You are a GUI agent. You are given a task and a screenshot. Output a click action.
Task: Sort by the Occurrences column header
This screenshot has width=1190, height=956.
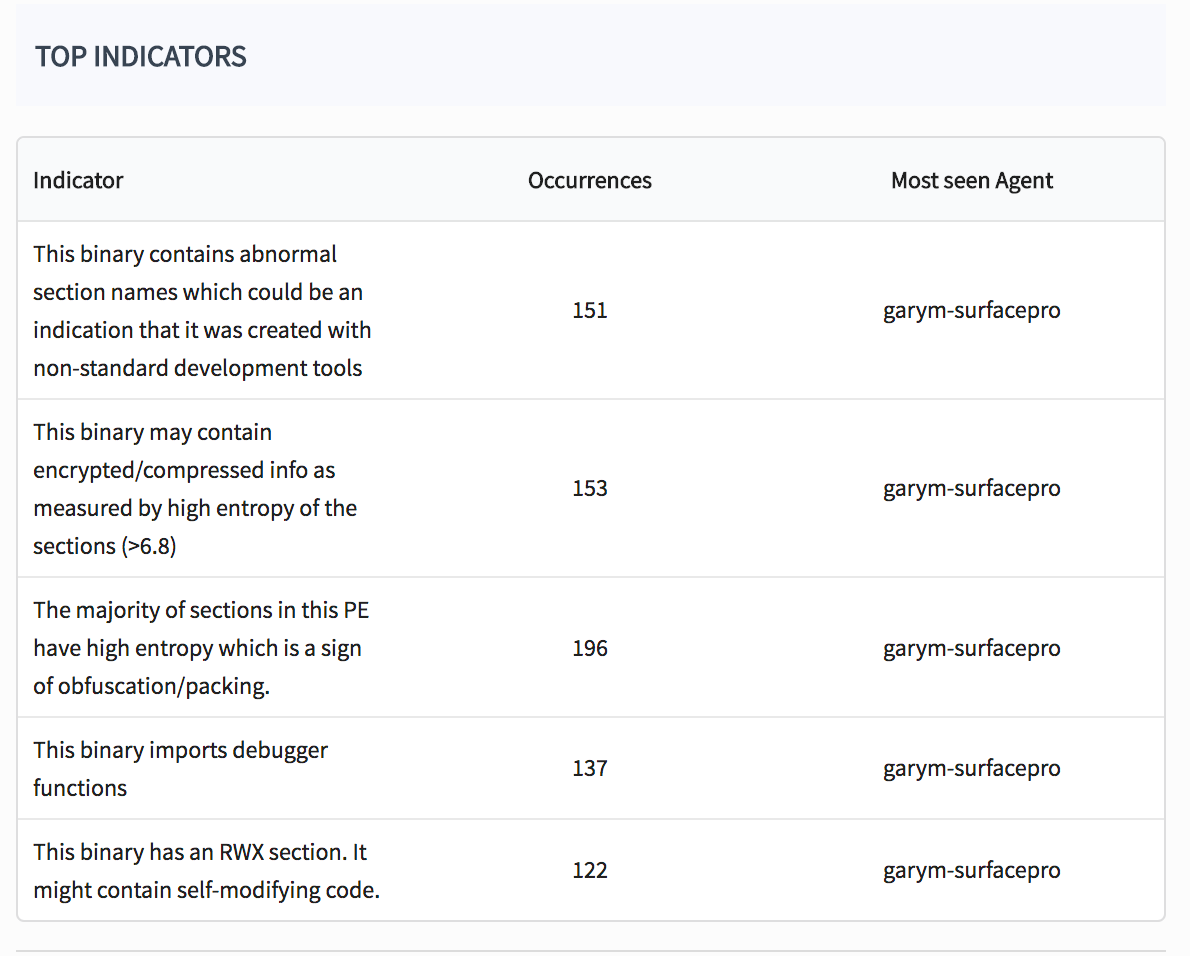tap(589, 180)
